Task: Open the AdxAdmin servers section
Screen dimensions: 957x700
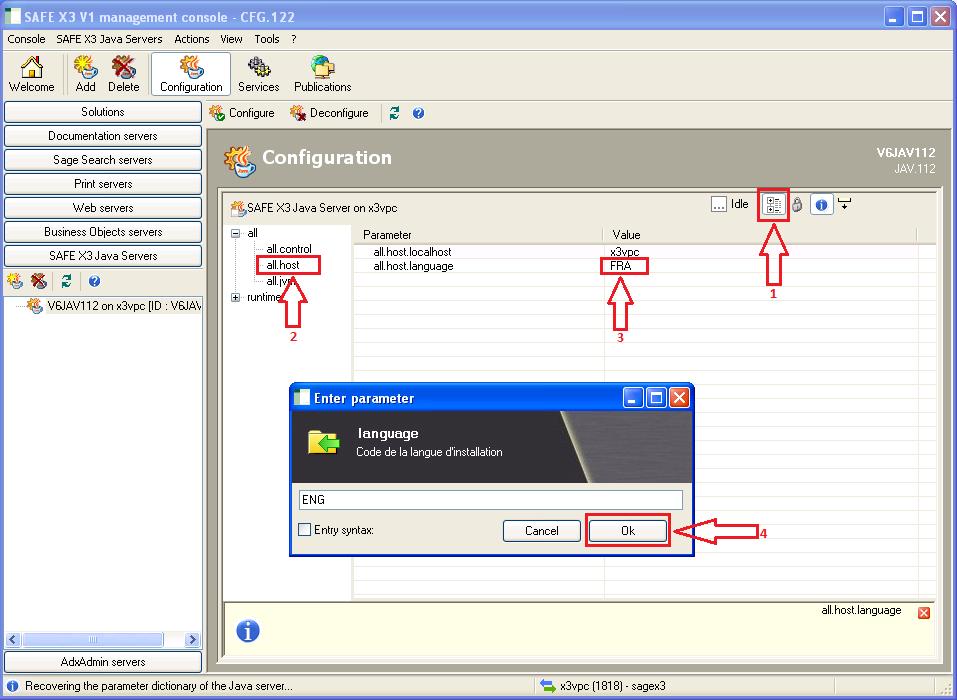Action: point(103,662)
